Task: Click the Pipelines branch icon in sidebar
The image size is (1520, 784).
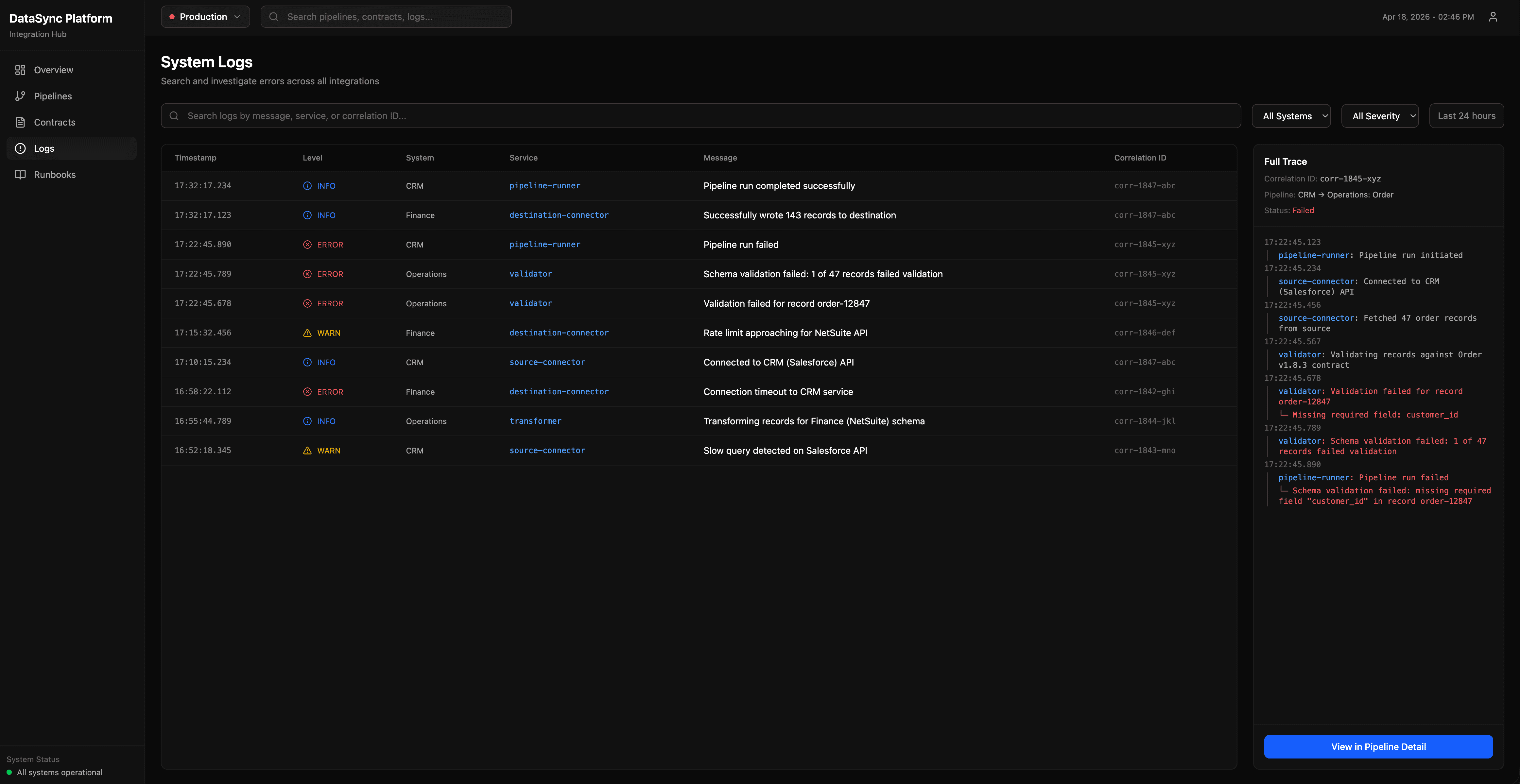Action: click(x=20, y=96)
